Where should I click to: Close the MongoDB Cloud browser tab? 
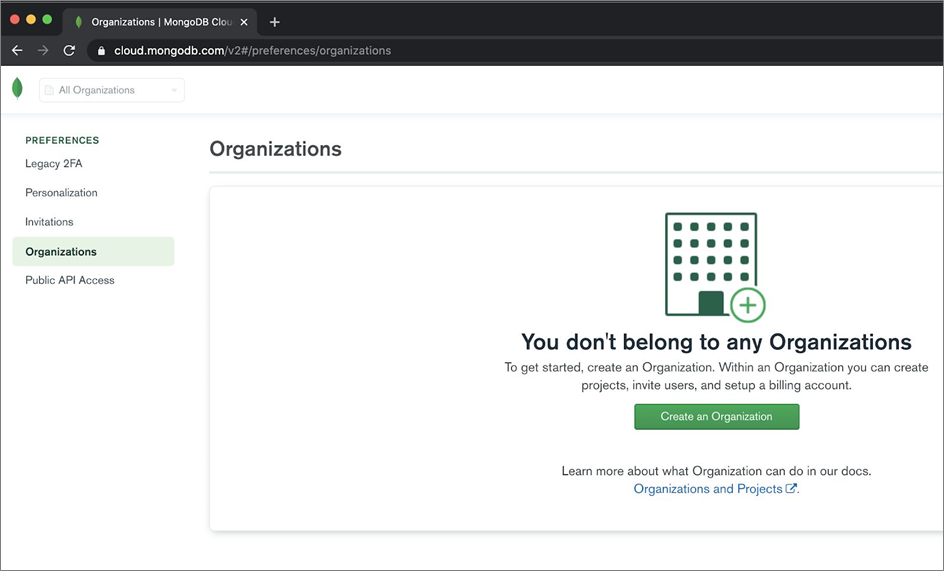click(x=244, y=22)
